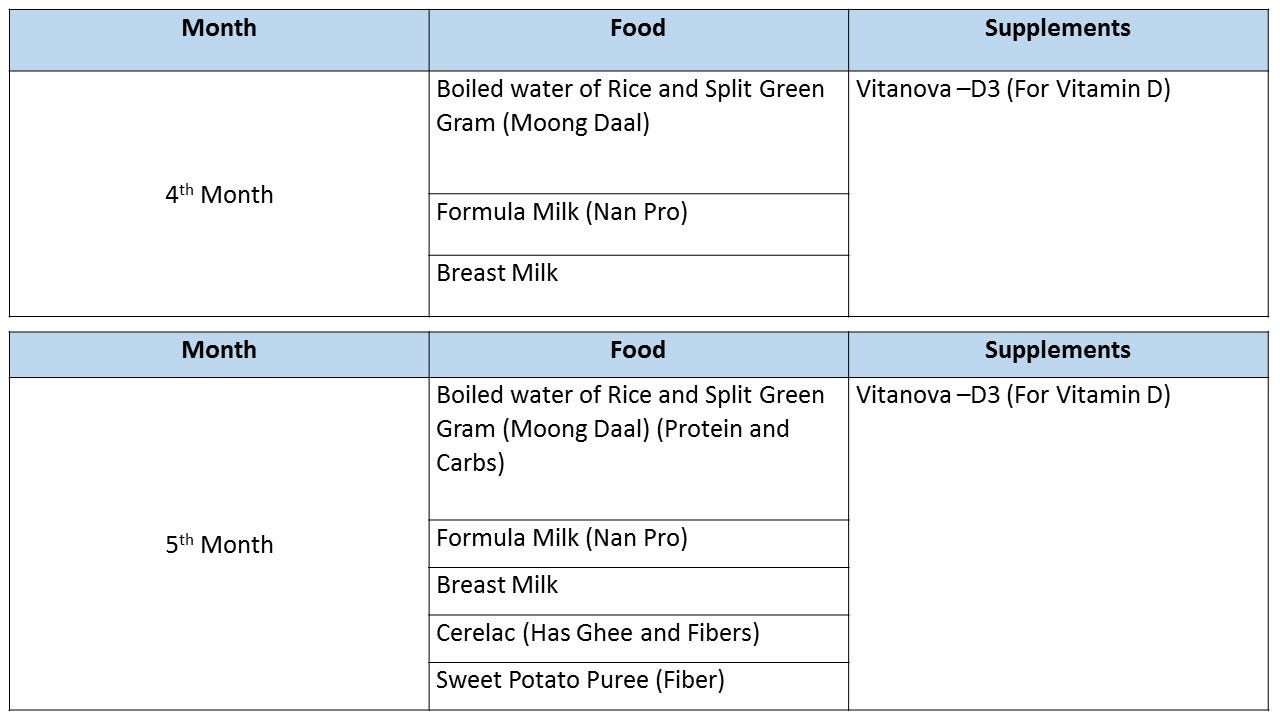This screenshot has height=720, width=1280.
Task: Click the first table's Month header
Action: [219, 40]
